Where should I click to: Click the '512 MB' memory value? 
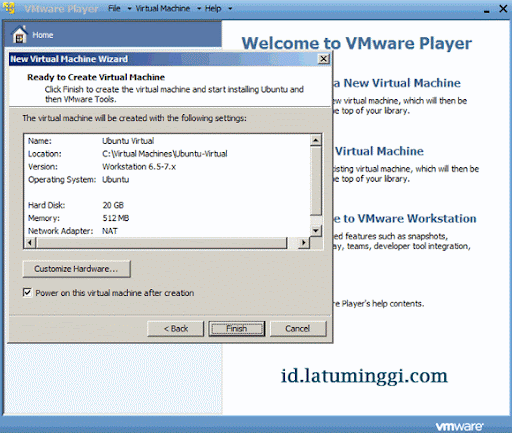click(116, 218)
